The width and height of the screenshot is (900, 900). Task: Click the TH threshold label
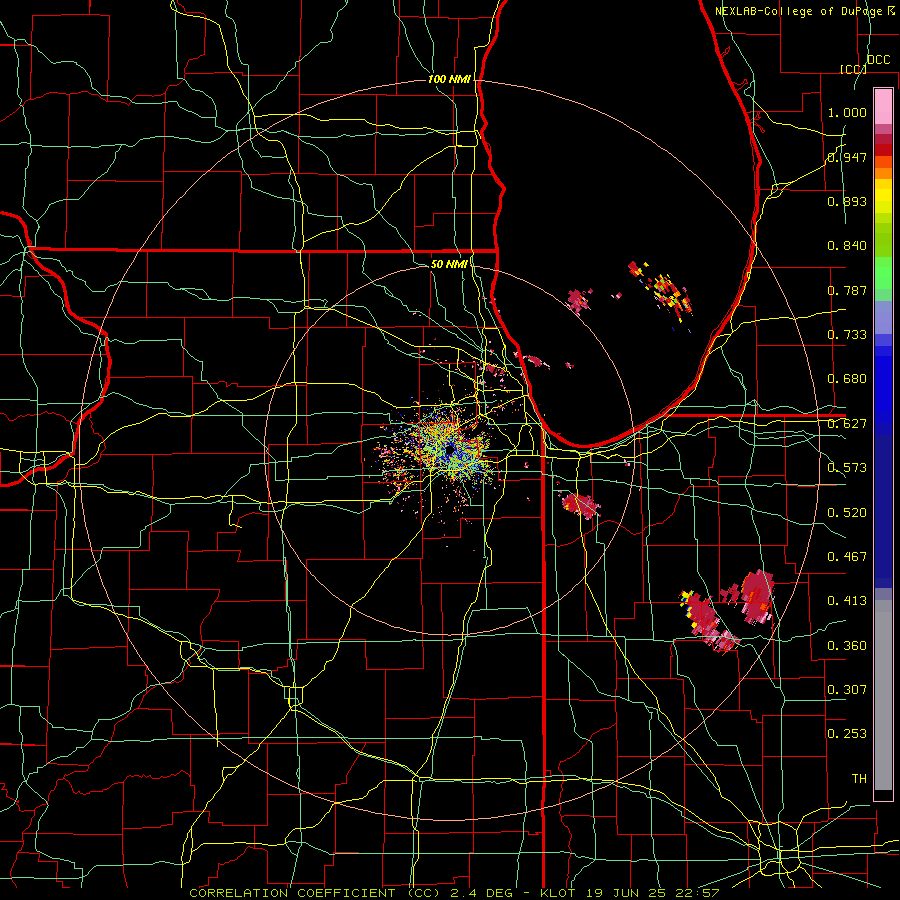point(859,779)
